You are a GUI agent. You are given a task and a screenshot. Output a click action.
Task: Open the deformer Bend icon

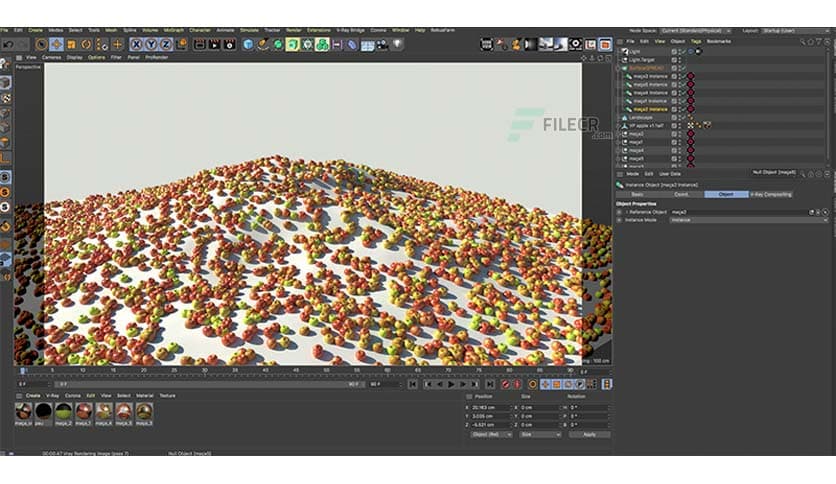[352, 45]
